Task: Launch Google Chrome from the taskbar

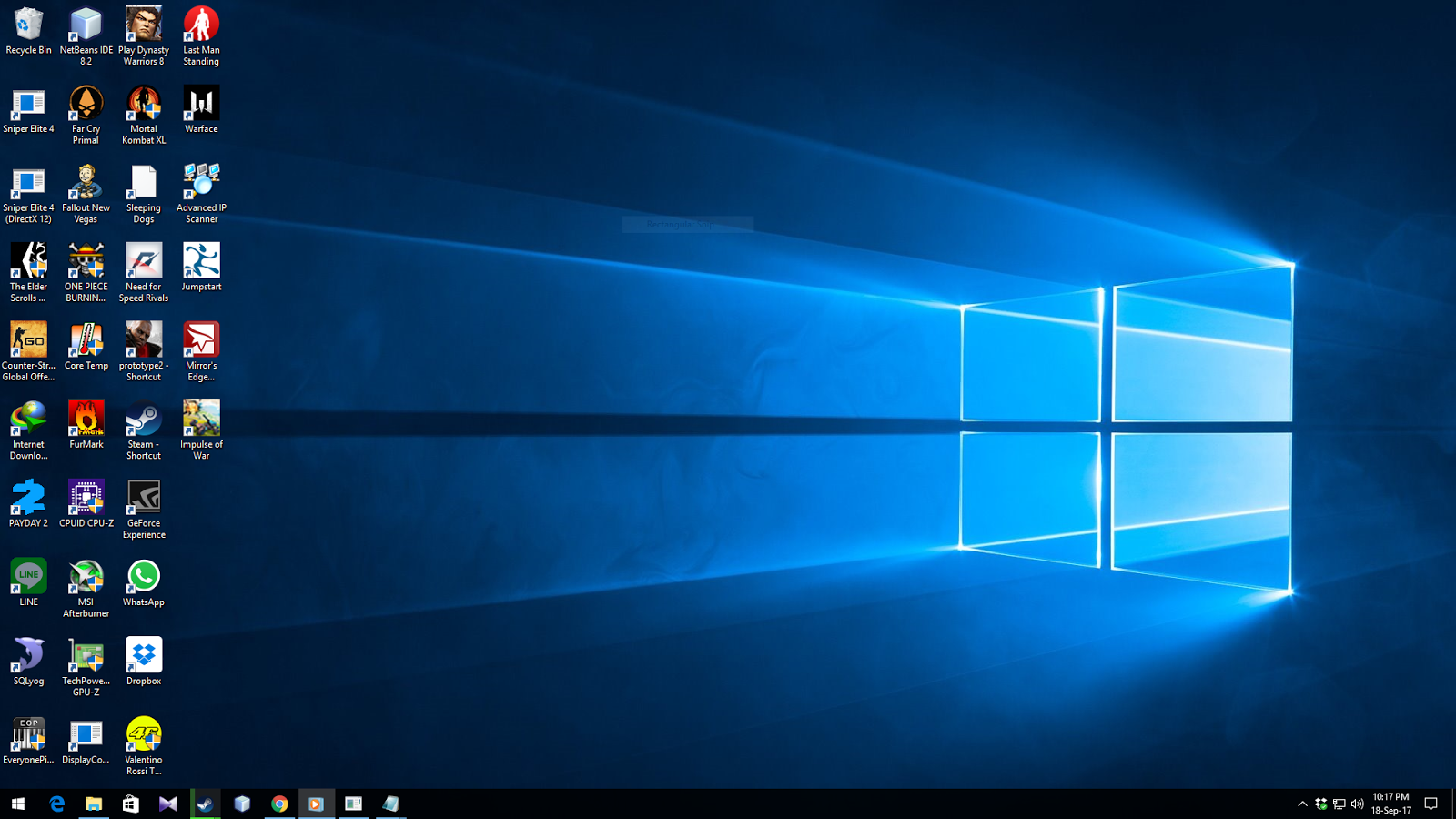Action: (x=279, y=804)
